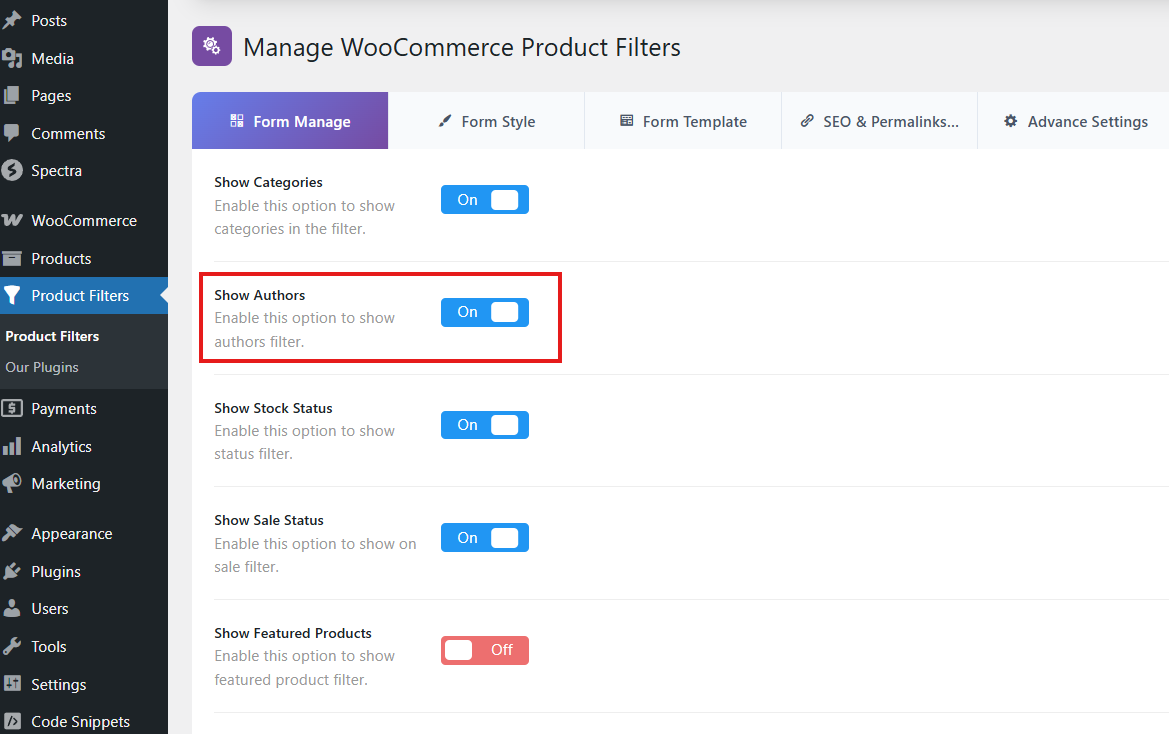Open the Users menu item
The width and height of the screenshot is (1169, 734).
84,609
